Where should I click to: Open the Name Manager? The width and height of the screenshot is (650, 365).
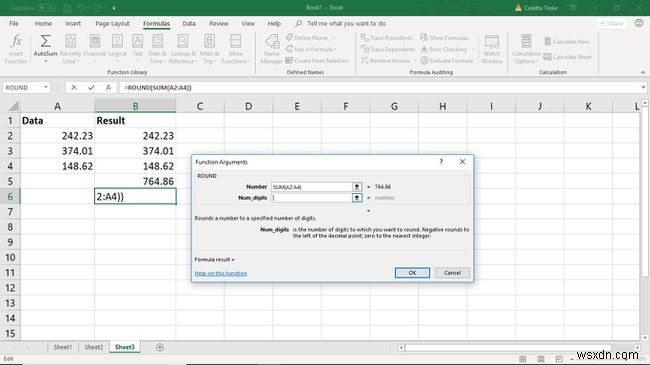click(272, 49)
